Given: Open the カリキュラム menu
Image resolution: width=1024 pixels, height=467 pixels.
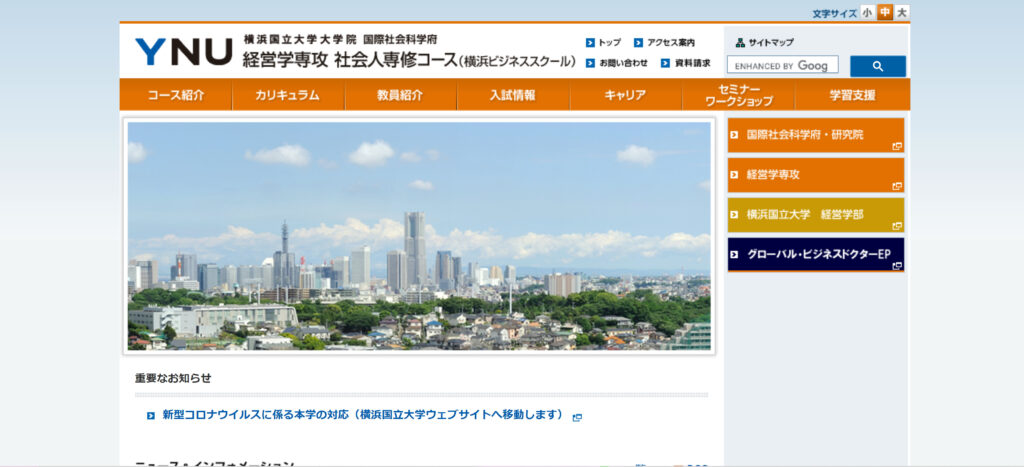Looking at the screenshot, I should (288, 95).
